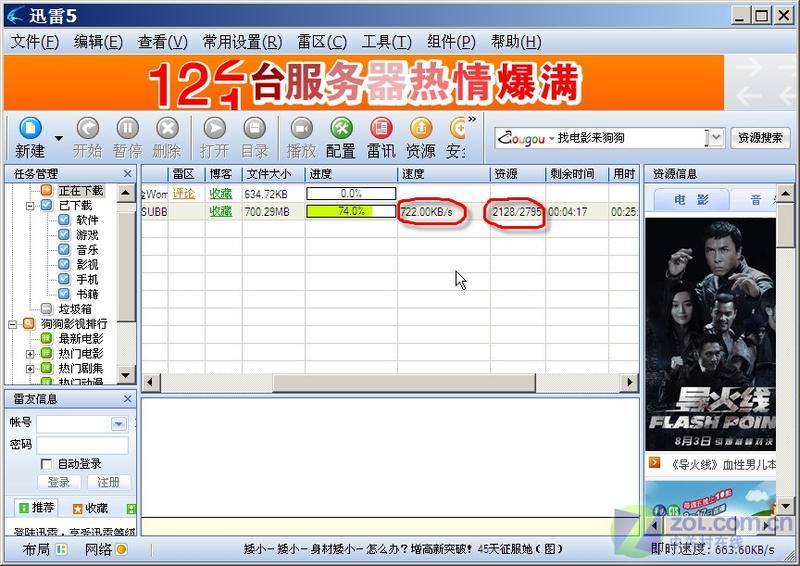800x566 pixels.
Task: Click the 网络 network status icon
Action: pyautogui.click(x=121, y=550)
